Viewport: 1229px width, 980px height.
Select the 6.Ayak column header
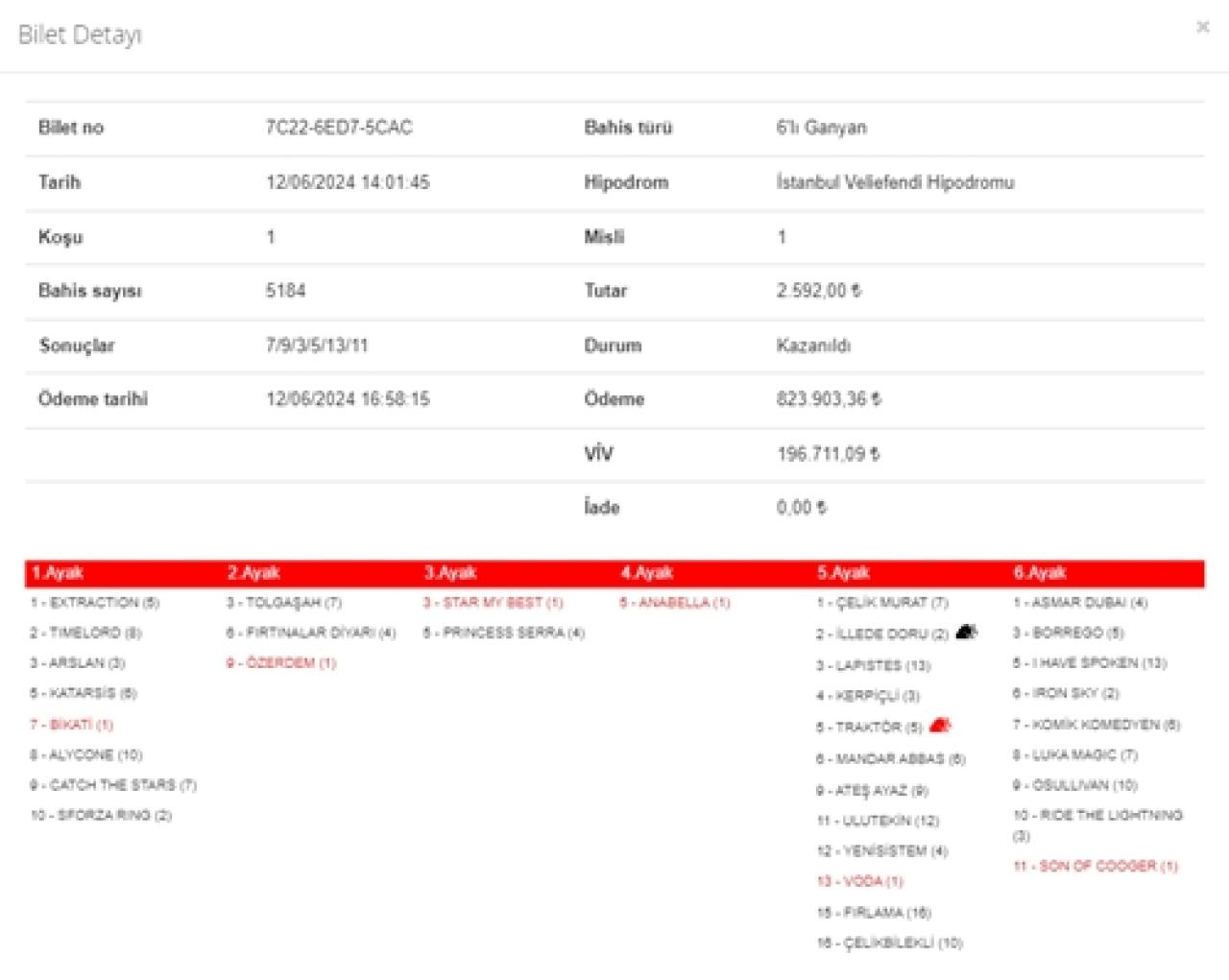pyautogui.click(x=1039, y=573)
